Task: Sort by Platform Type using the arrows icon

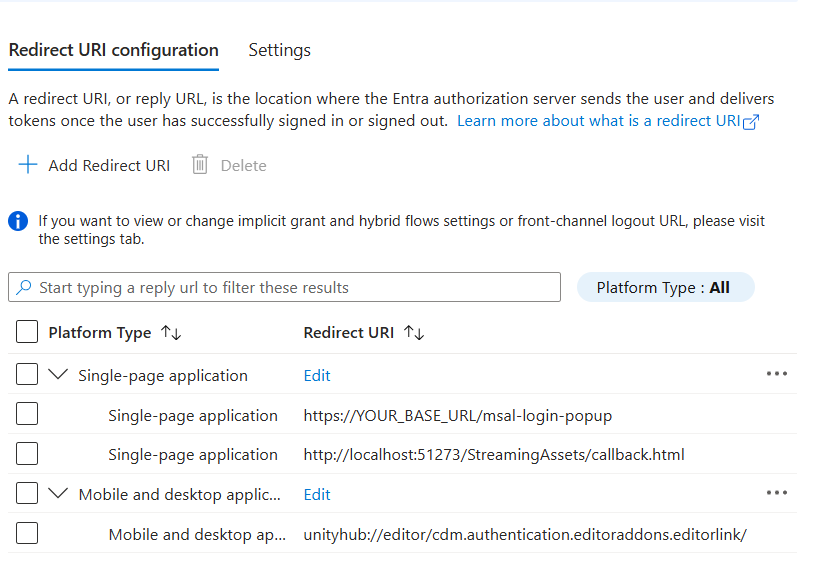Action: [x=171, y=333]
